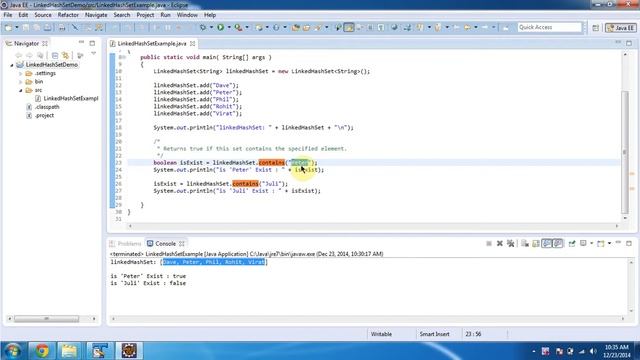Screen dimensions: 640x360
Task: Click the New file toolbar icon
Action: [8, 27]
